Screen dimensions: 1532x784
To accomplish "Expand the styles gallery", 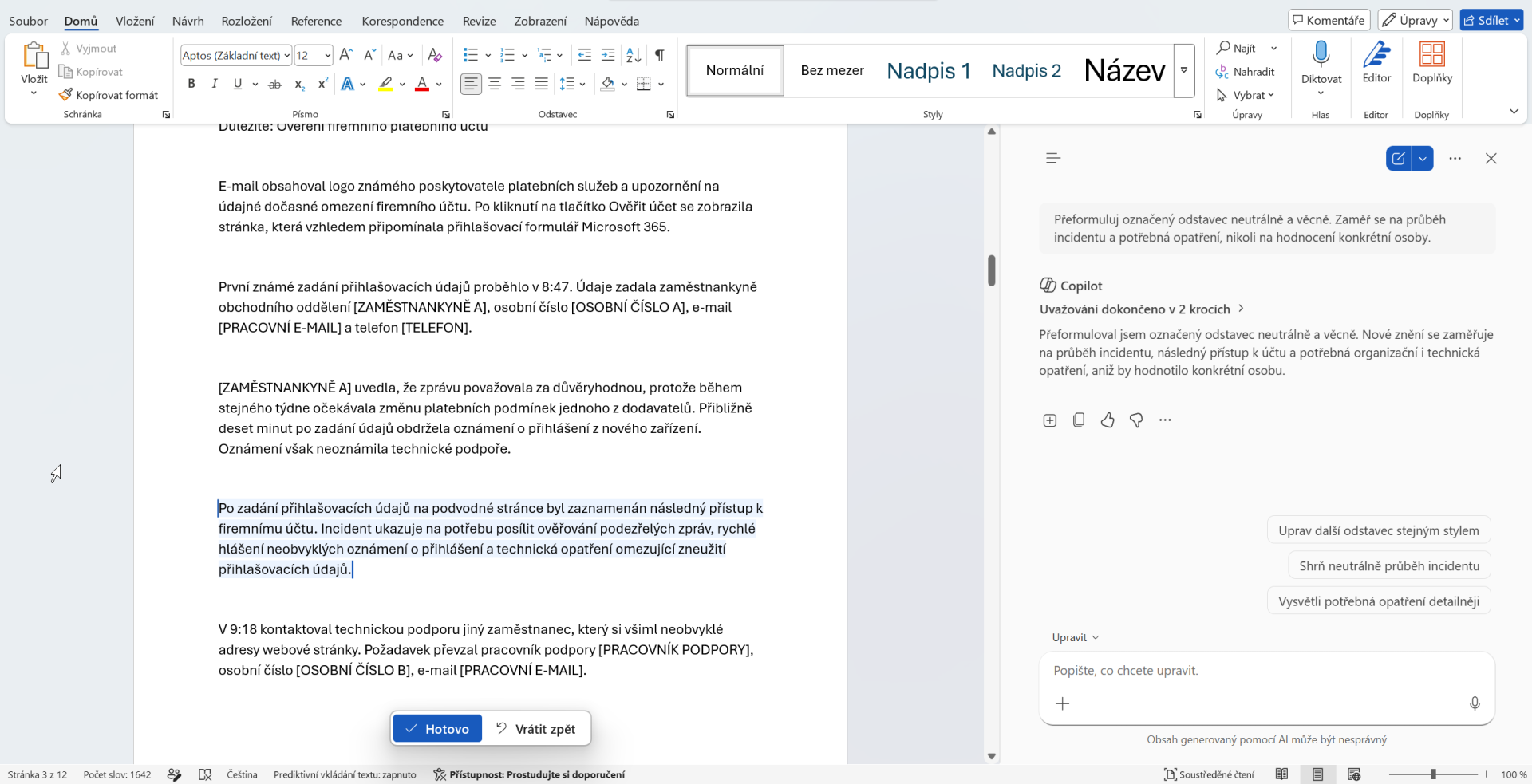I will pos(1184,70).
